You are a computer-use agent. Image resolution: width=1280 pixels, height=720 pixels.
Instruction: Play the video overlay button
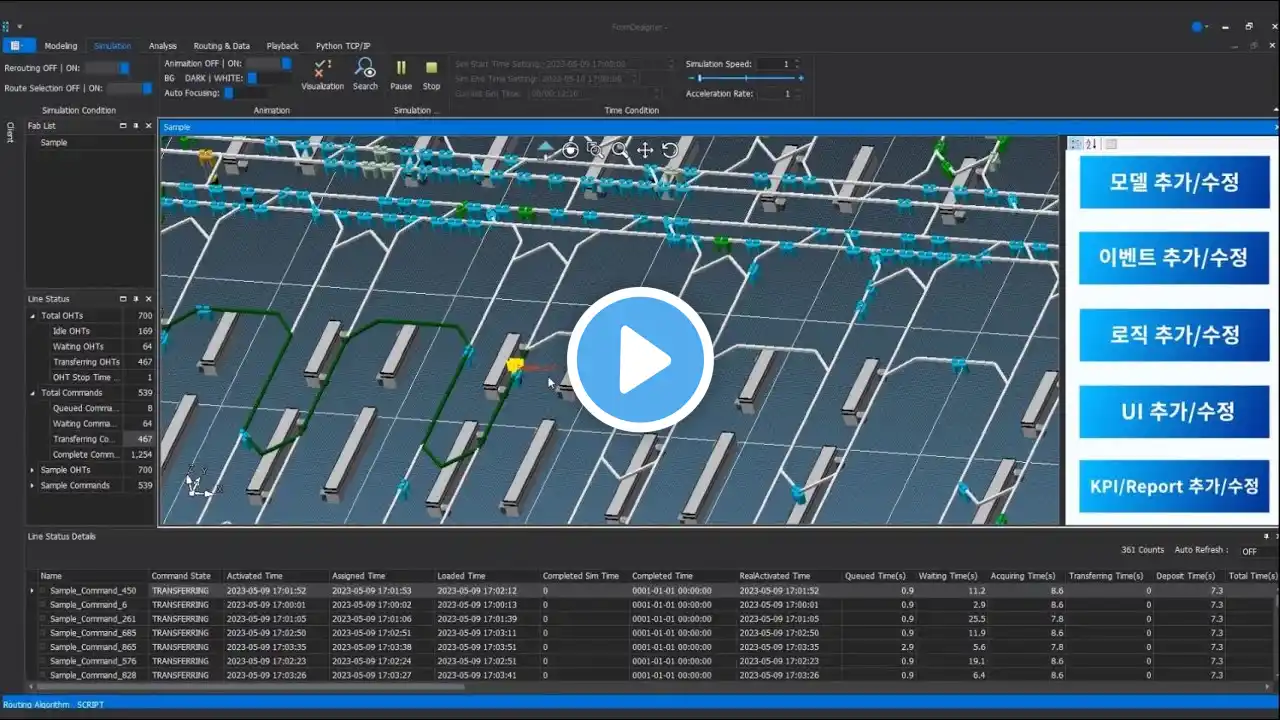tap(640, 360)
